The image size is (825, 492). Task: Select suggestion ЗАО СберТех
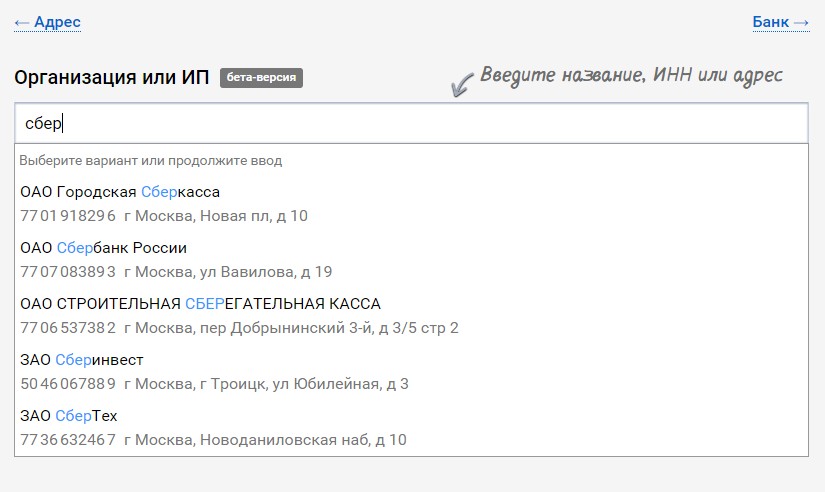tap(411, 427)
